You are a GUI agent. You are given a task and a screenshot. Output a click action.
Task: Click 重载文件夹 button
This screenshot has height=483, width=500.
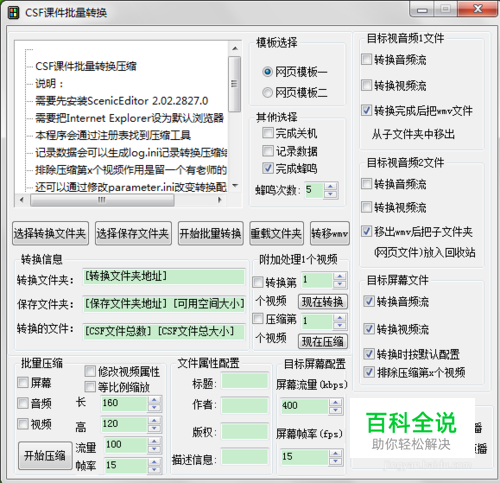pyautogui.click(x=276, y=234)
